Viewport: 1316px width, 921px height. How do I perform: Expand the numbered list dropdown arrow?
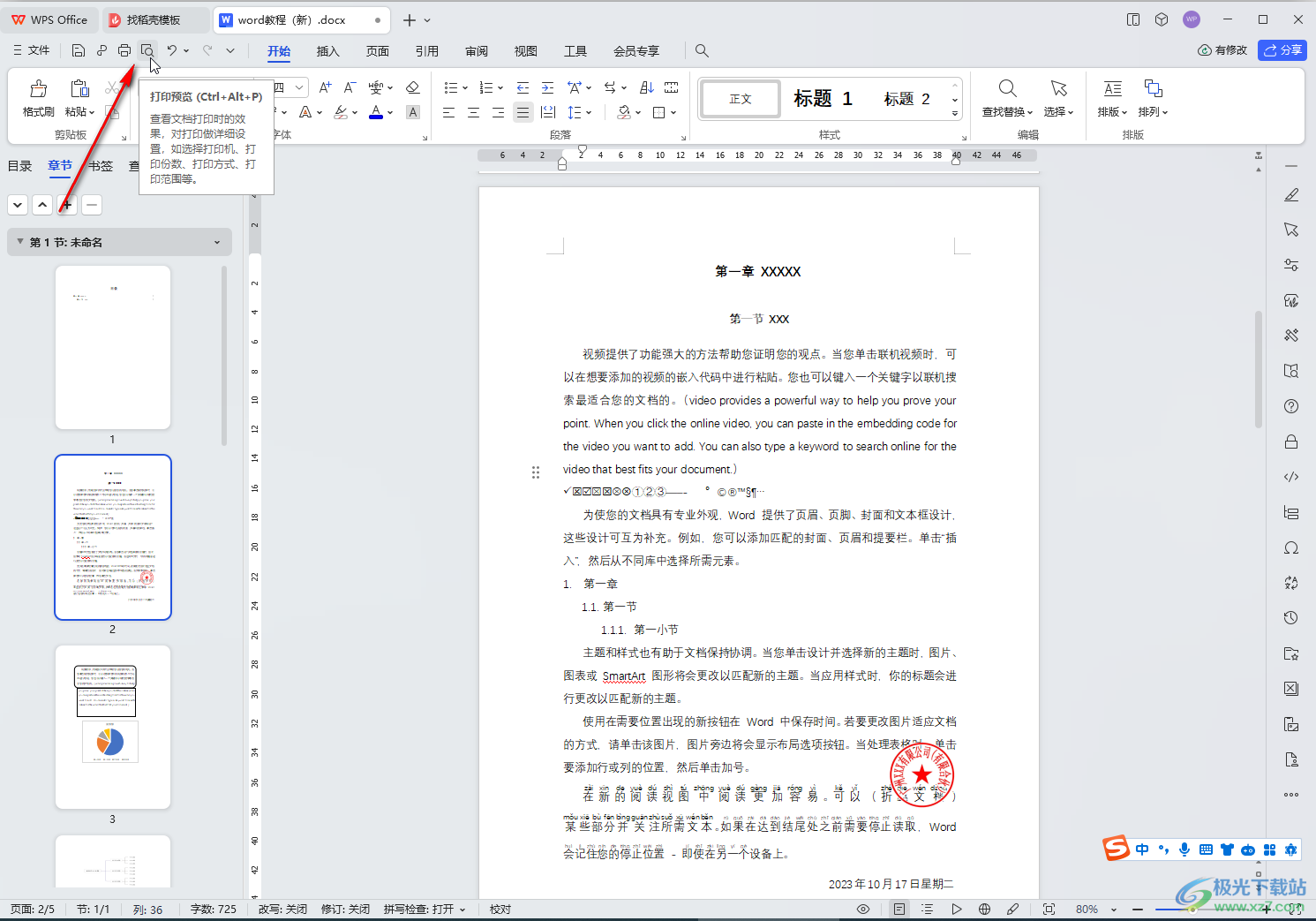tap(500, 88)
